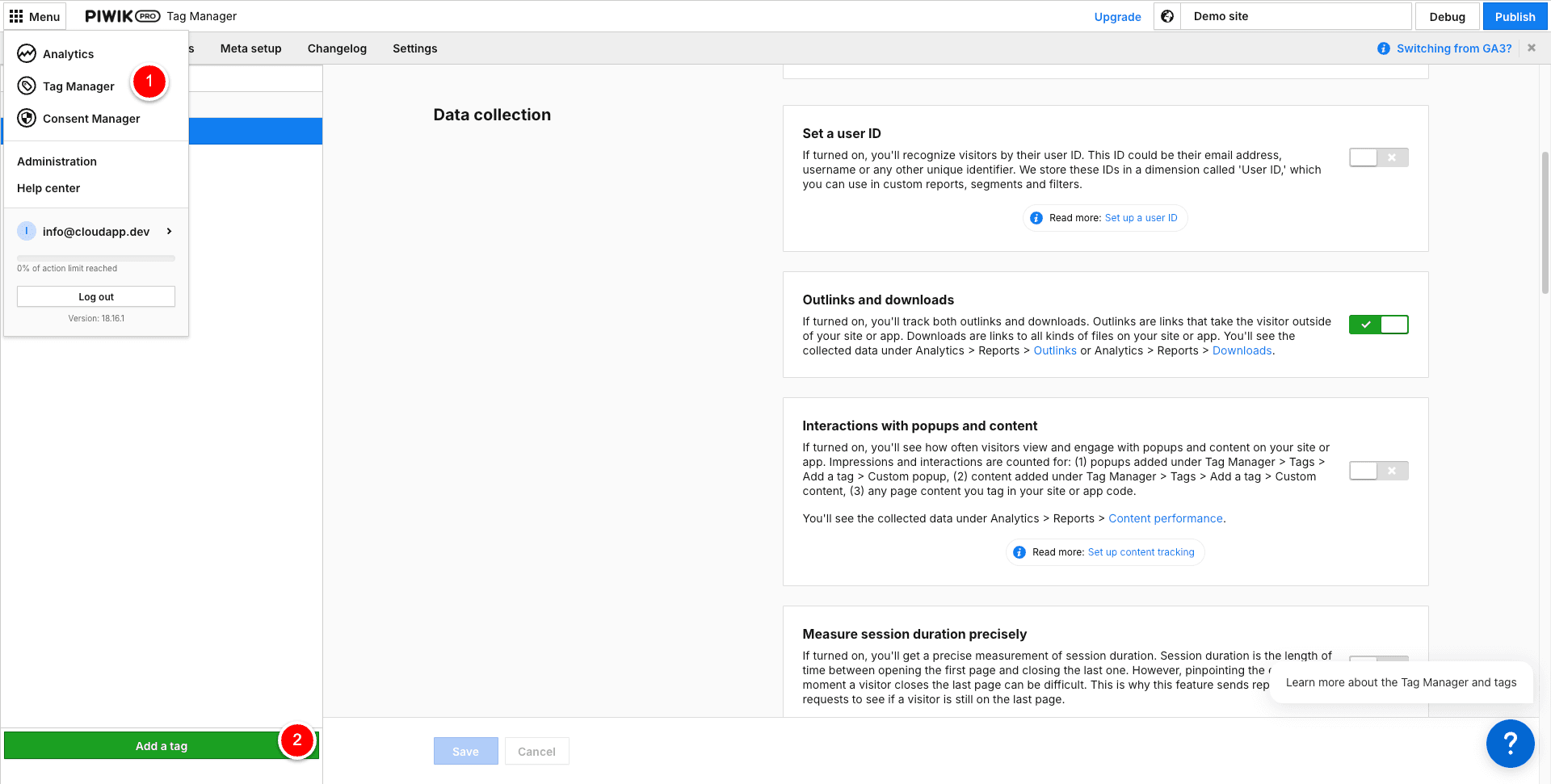
Task: Expand the info@cloudapp.dev account submenu
Action: pyautogui.click(x=169, y=232)
